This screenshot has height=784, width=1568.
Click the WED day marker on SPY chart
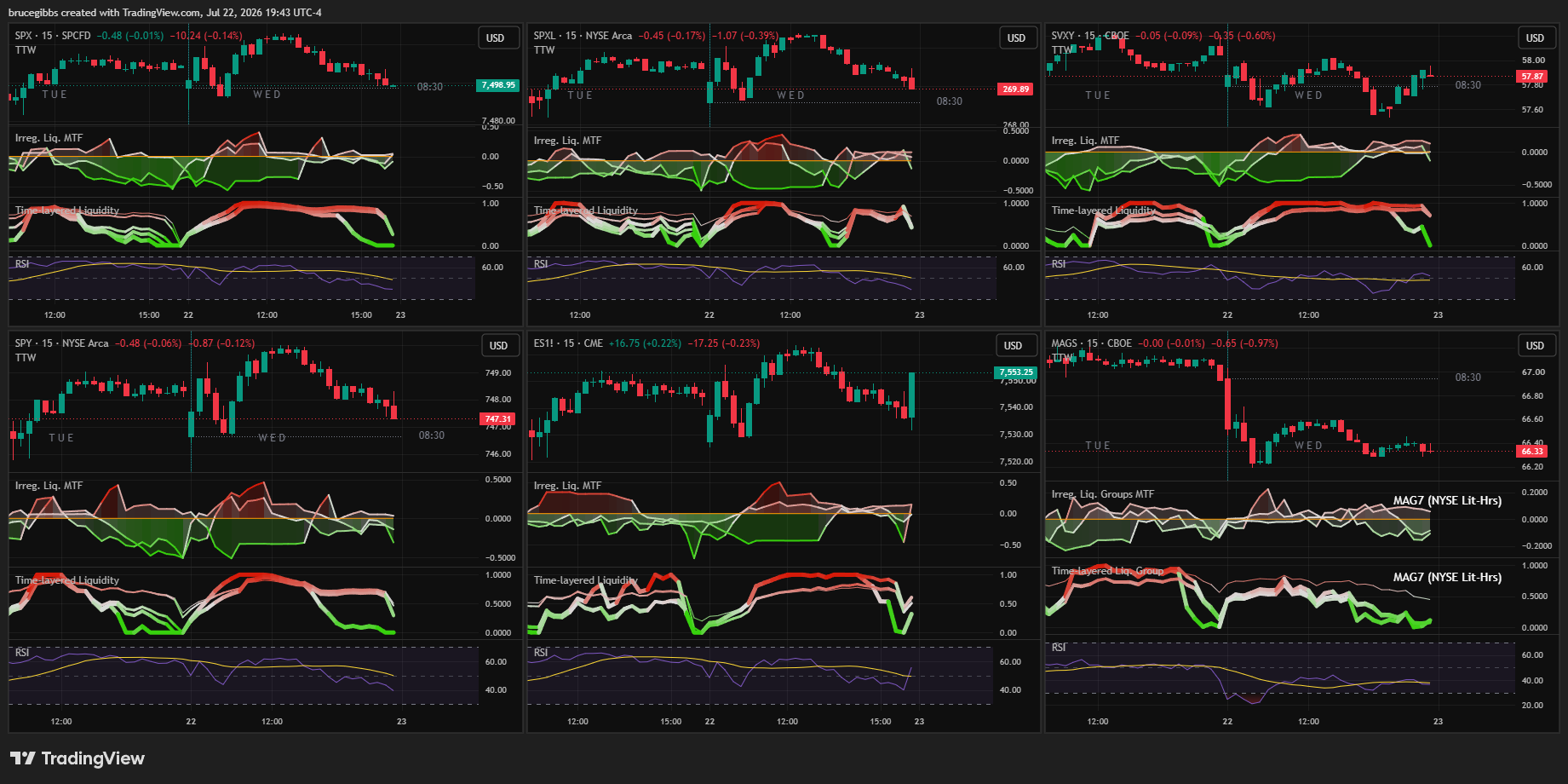pos(273,438)
